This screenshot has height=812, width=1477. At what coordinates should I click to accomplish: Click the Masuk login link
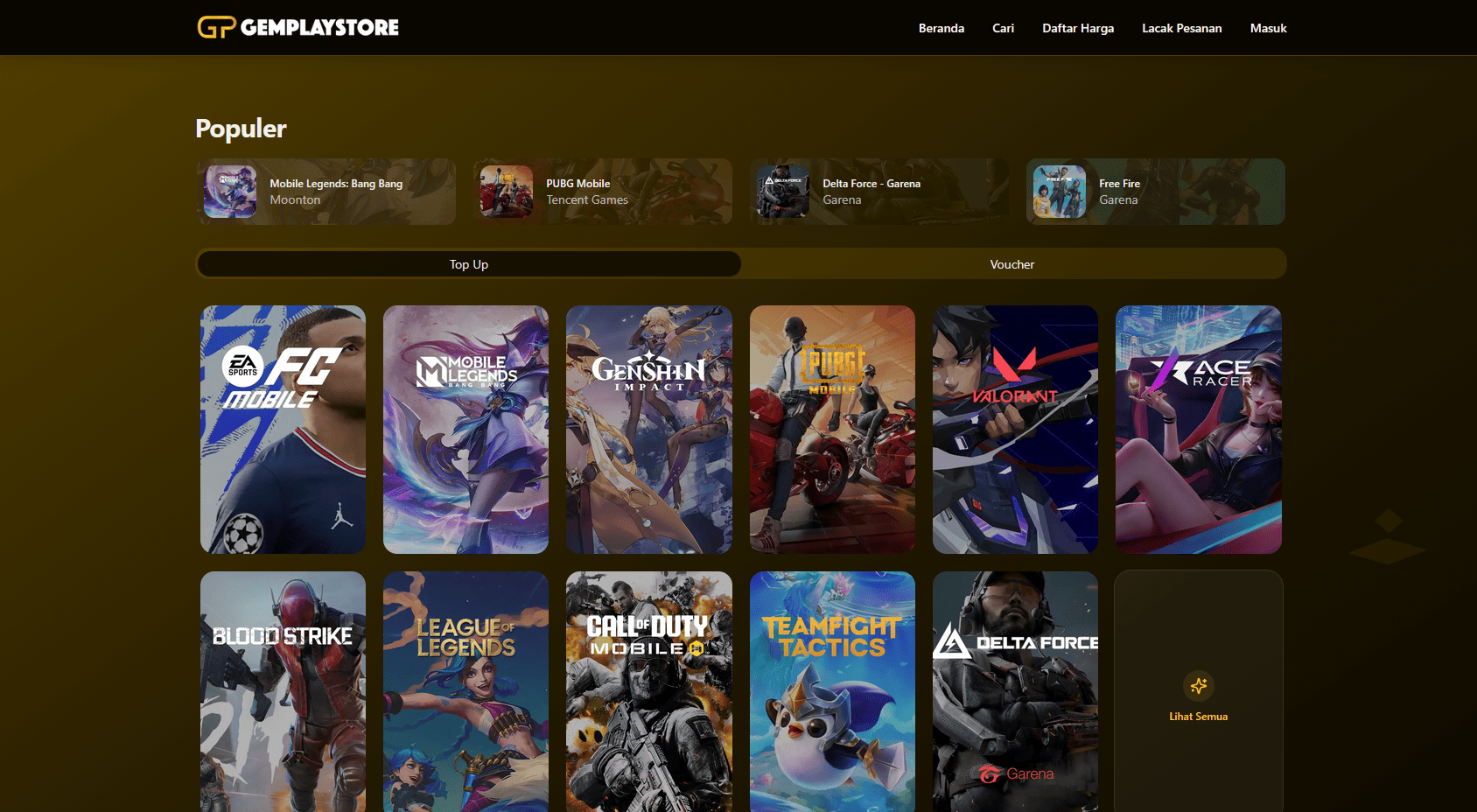(x=1268, y=28)
